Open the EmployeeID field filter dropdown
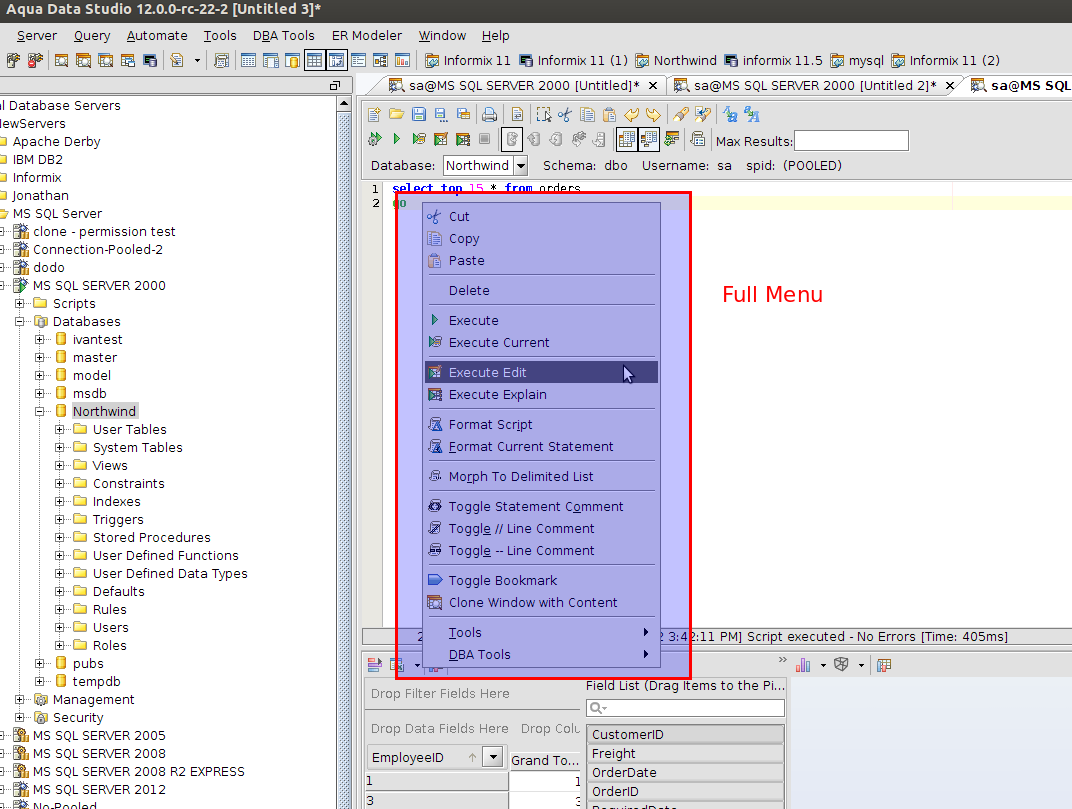 click(493, 757)
